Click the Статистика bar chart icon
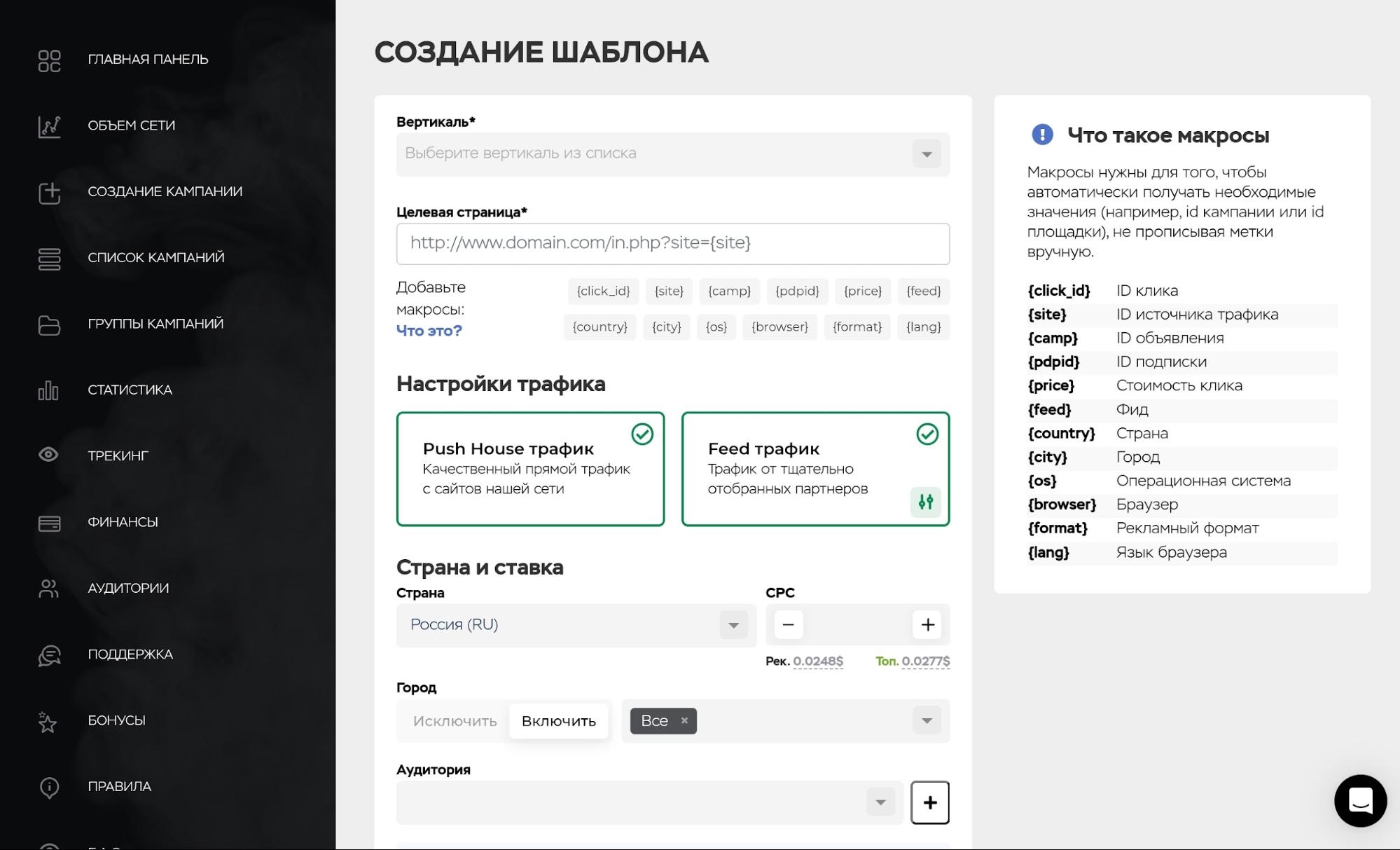1400x850 pixels. click(x=49, y=390)
